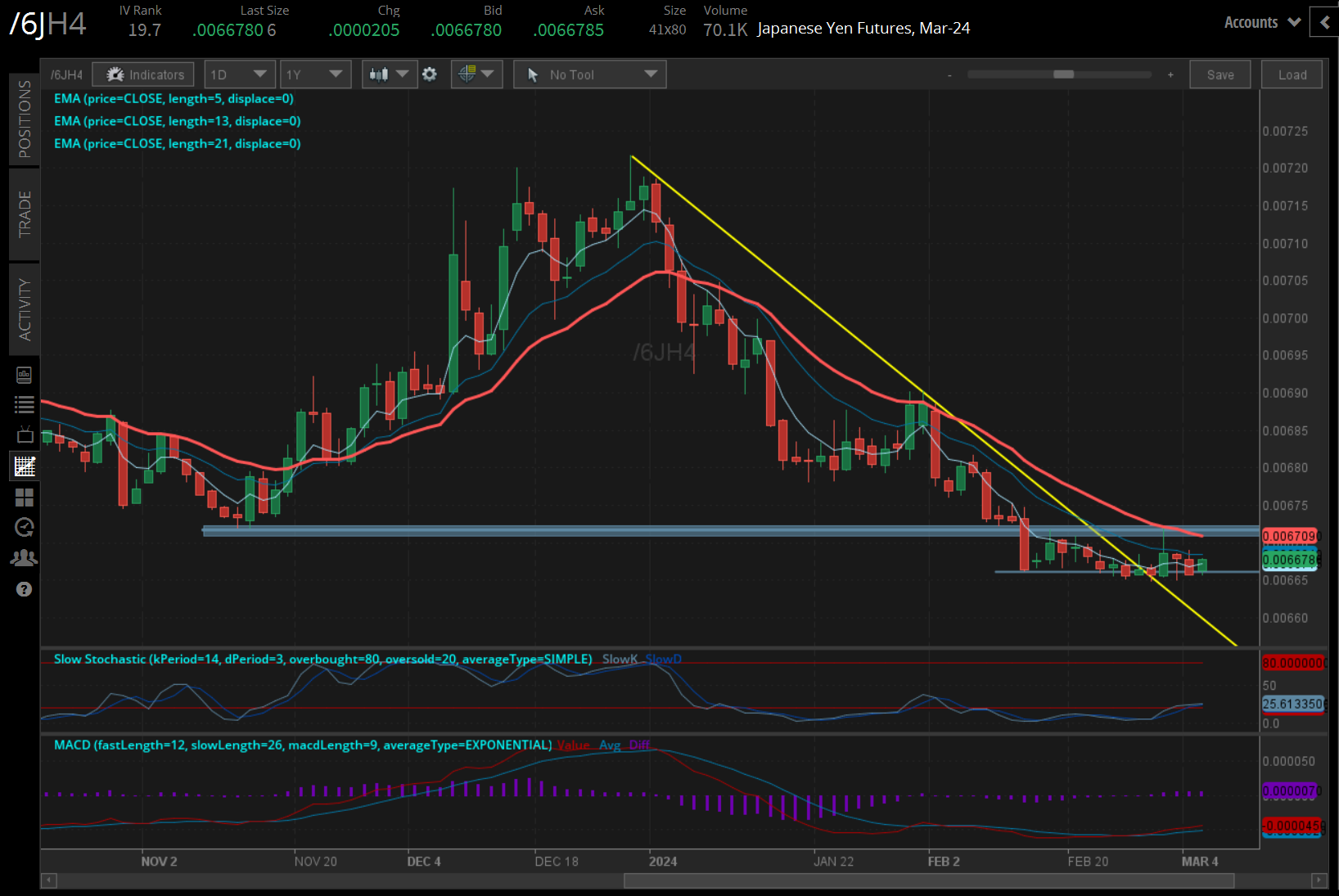Select the charts icon in left sidebar
Screen dimensions: 1339x896
click(x=25, y=466)
